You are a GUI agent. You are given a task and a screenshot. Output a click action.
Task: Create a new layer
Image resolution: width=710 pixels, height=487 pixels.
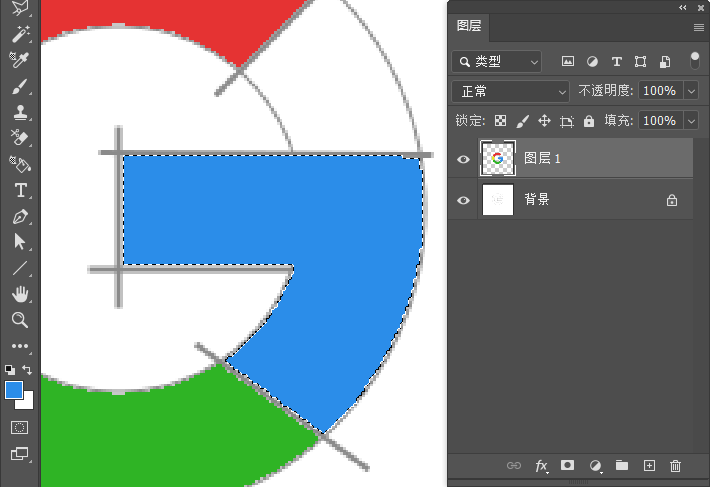pos(649,466)
